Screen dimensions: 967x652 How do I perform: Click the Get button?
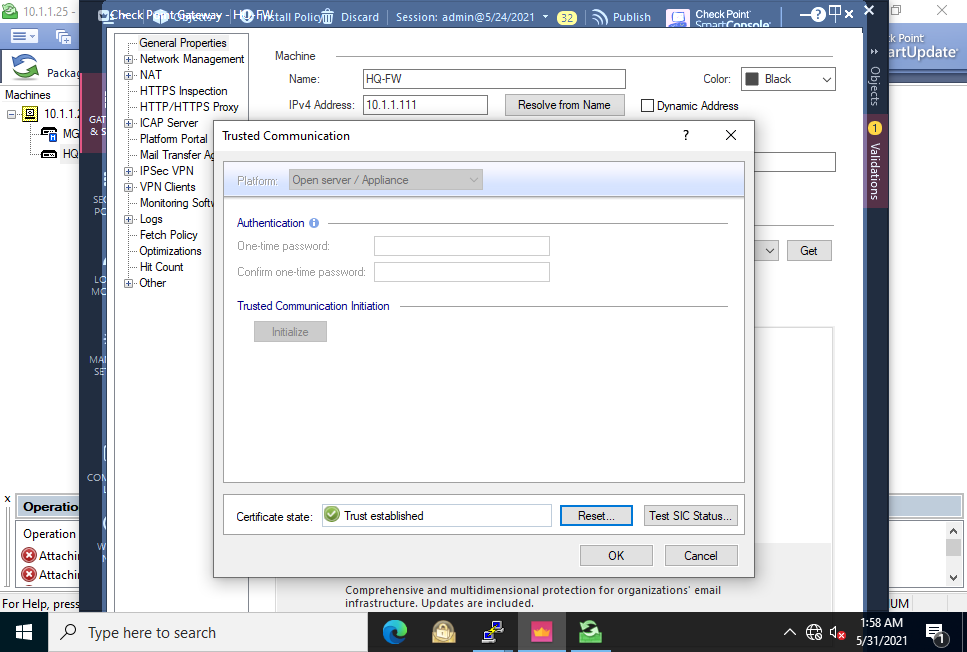pos(809,250)
